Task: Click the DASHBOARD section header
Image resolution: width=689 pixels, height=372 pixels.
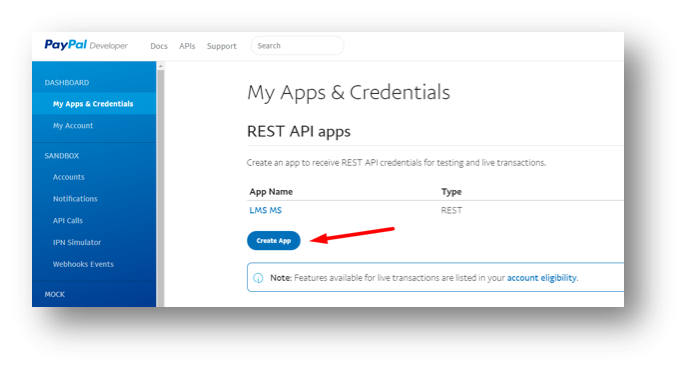Action: pos(67,83)
